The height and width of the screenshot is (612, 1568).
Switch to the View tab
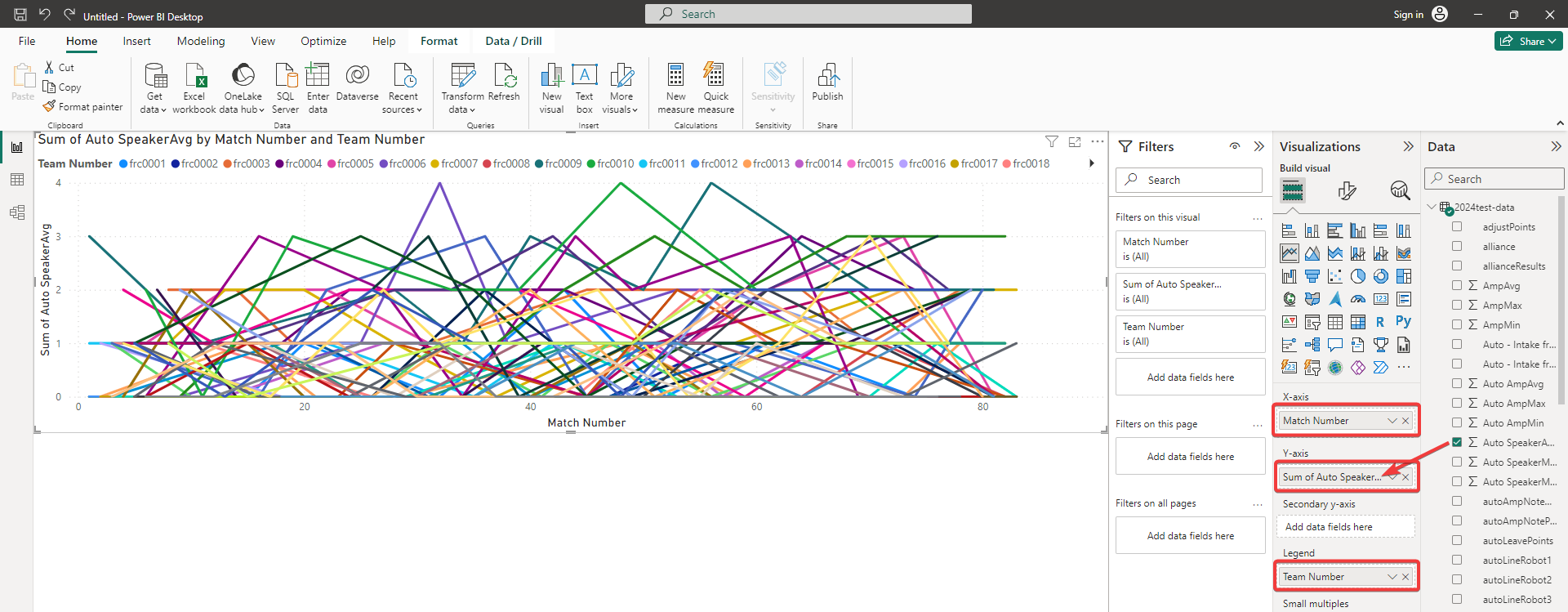tap(263, 41)
